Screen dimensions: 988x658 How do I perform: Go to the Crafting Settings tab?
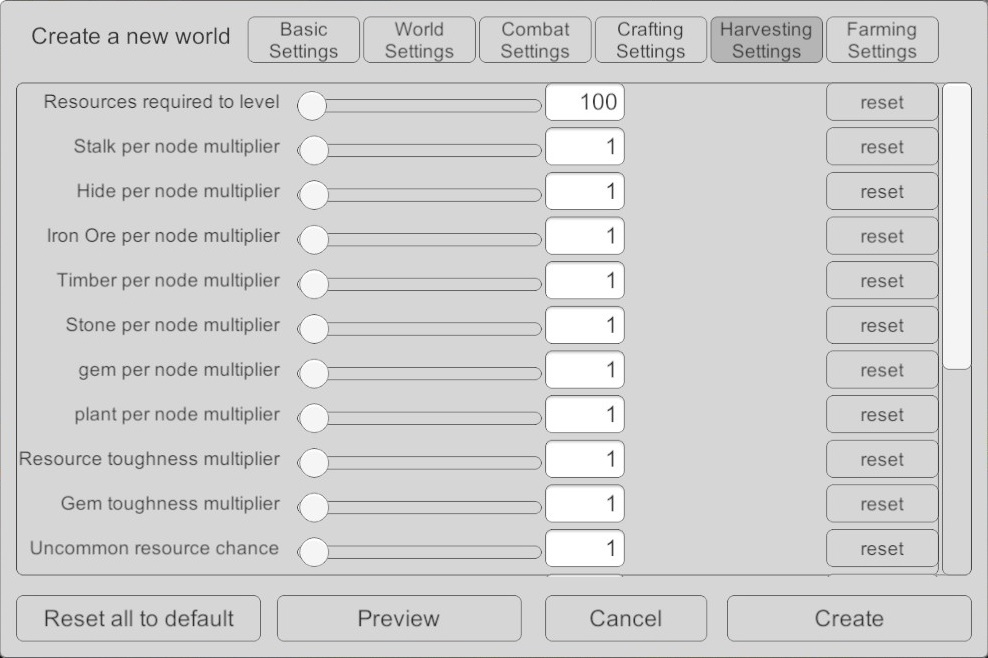[650, 40]
